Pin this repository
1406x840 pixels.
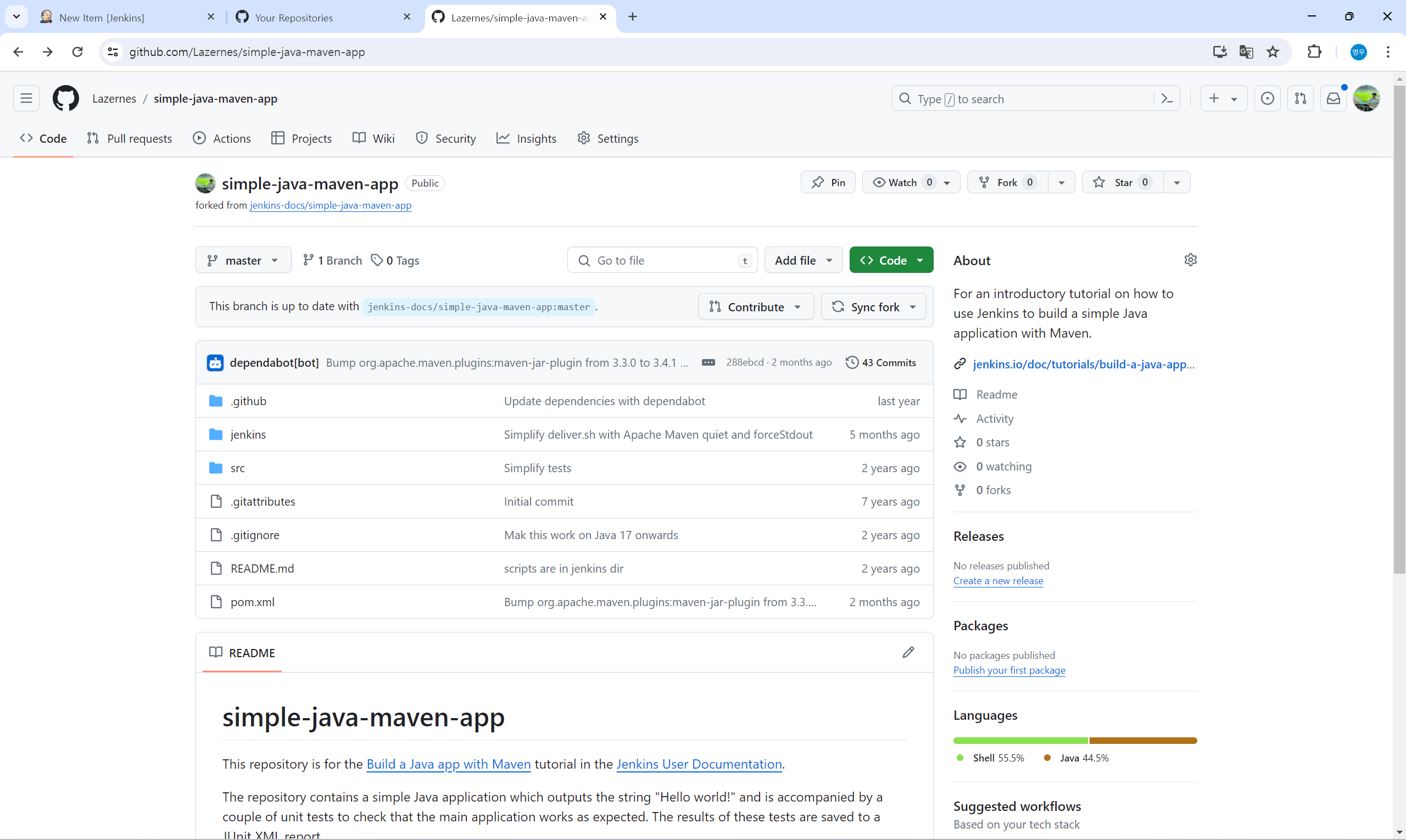tap(828, 182)
